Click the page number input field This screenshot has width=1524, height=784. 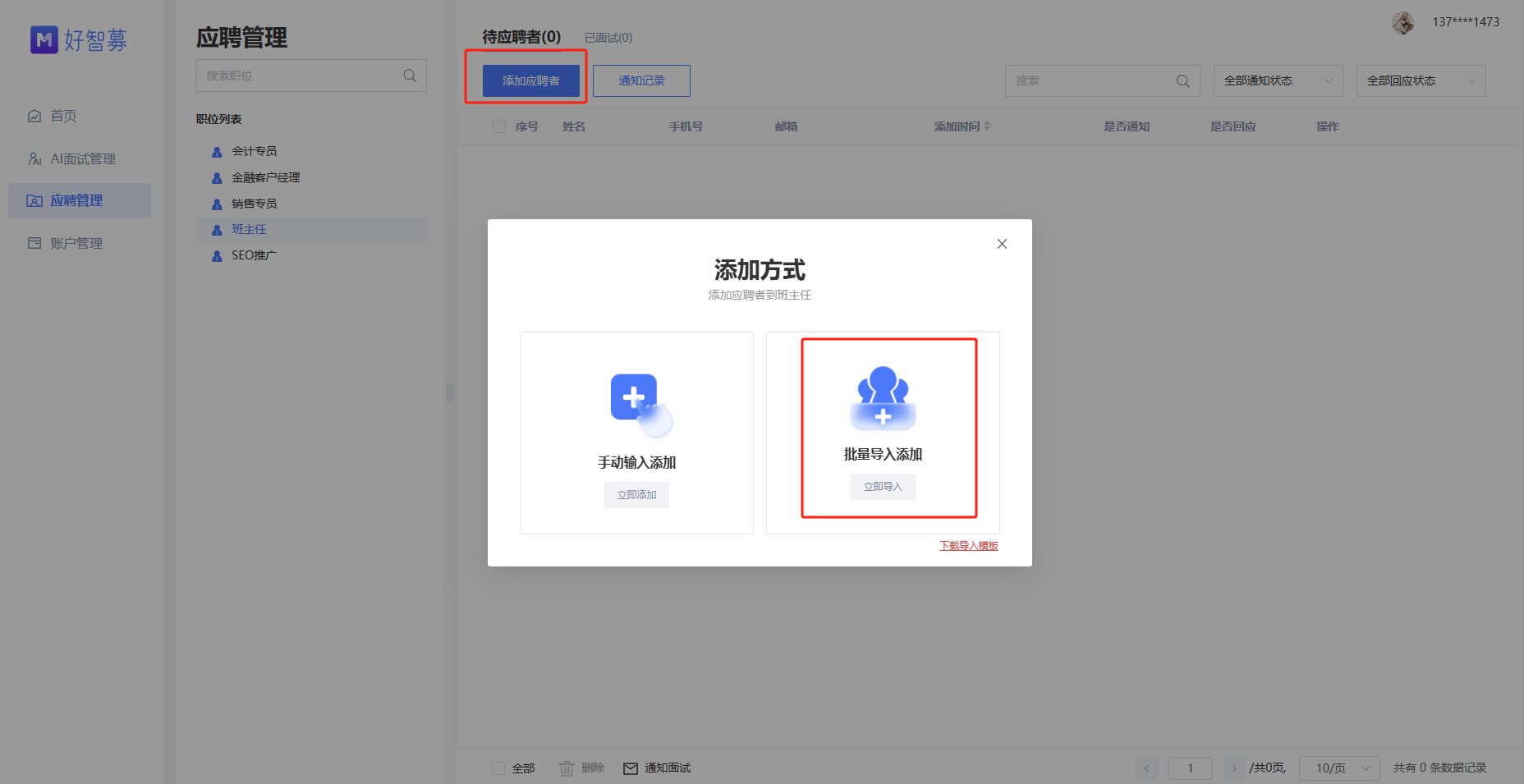tap(1190, 768)
